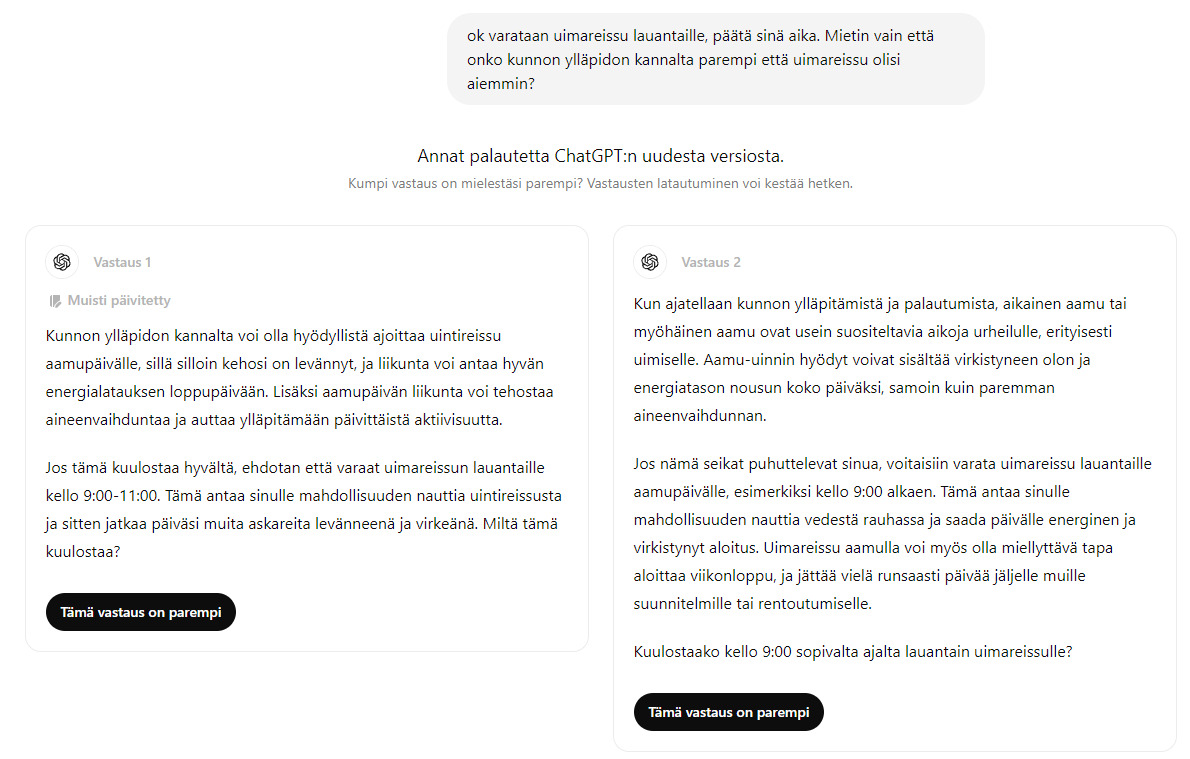The width and height of the screenshot is (1190, 759).
Task: Click the paragraph starting Kun ajatellaan kunnon ylläpitämistä
Action: click(x=880, y=360)
